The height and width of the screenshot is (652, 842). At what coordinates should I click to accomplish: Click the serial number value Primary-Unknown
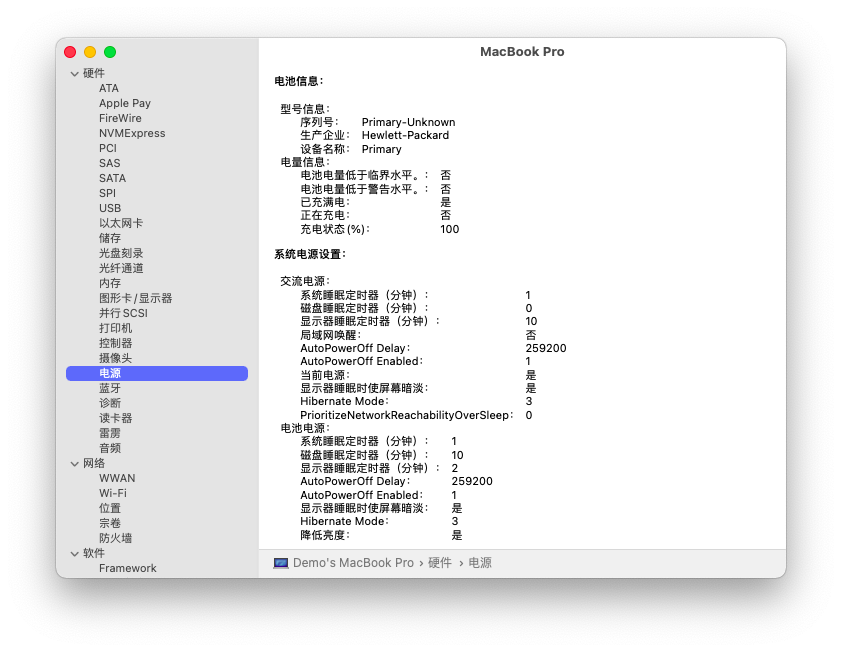click(x=408, y=122)
